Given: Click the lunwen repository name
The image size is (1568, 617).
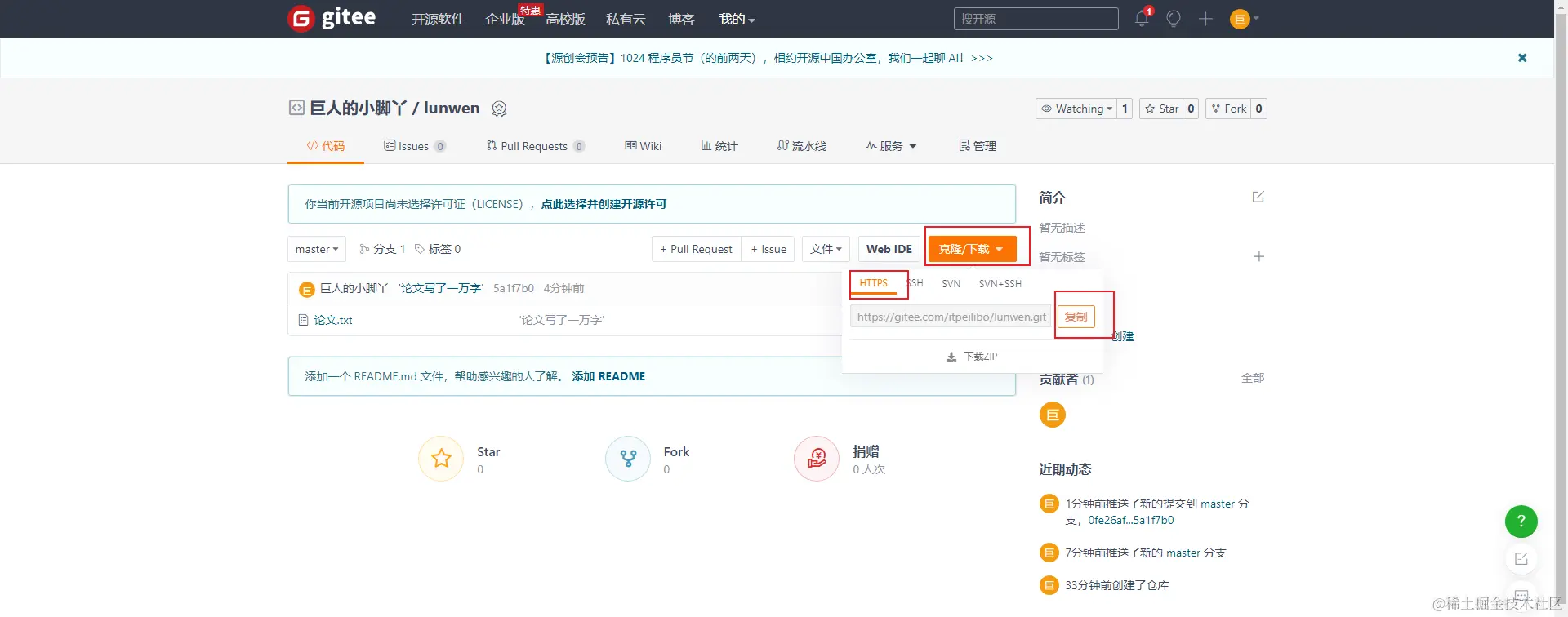Looking at the screenshot, I should (452, 108).
